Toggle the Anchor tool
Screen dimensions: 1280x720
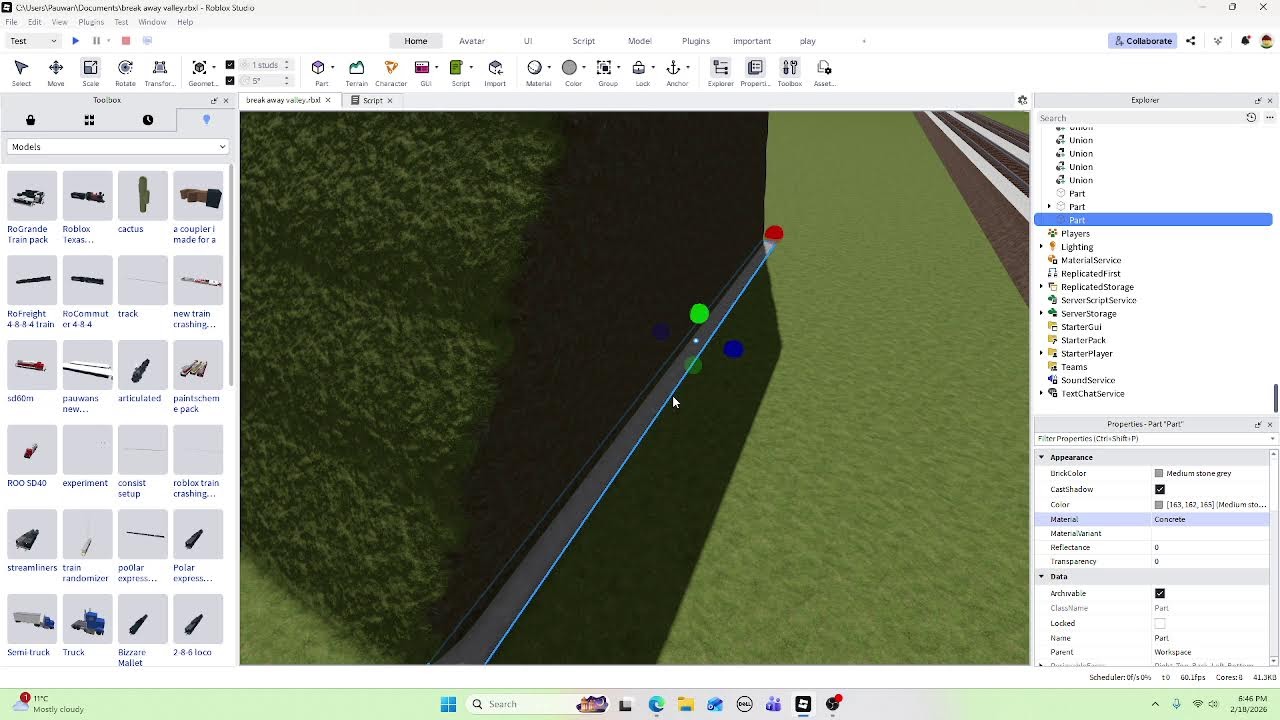677,72
